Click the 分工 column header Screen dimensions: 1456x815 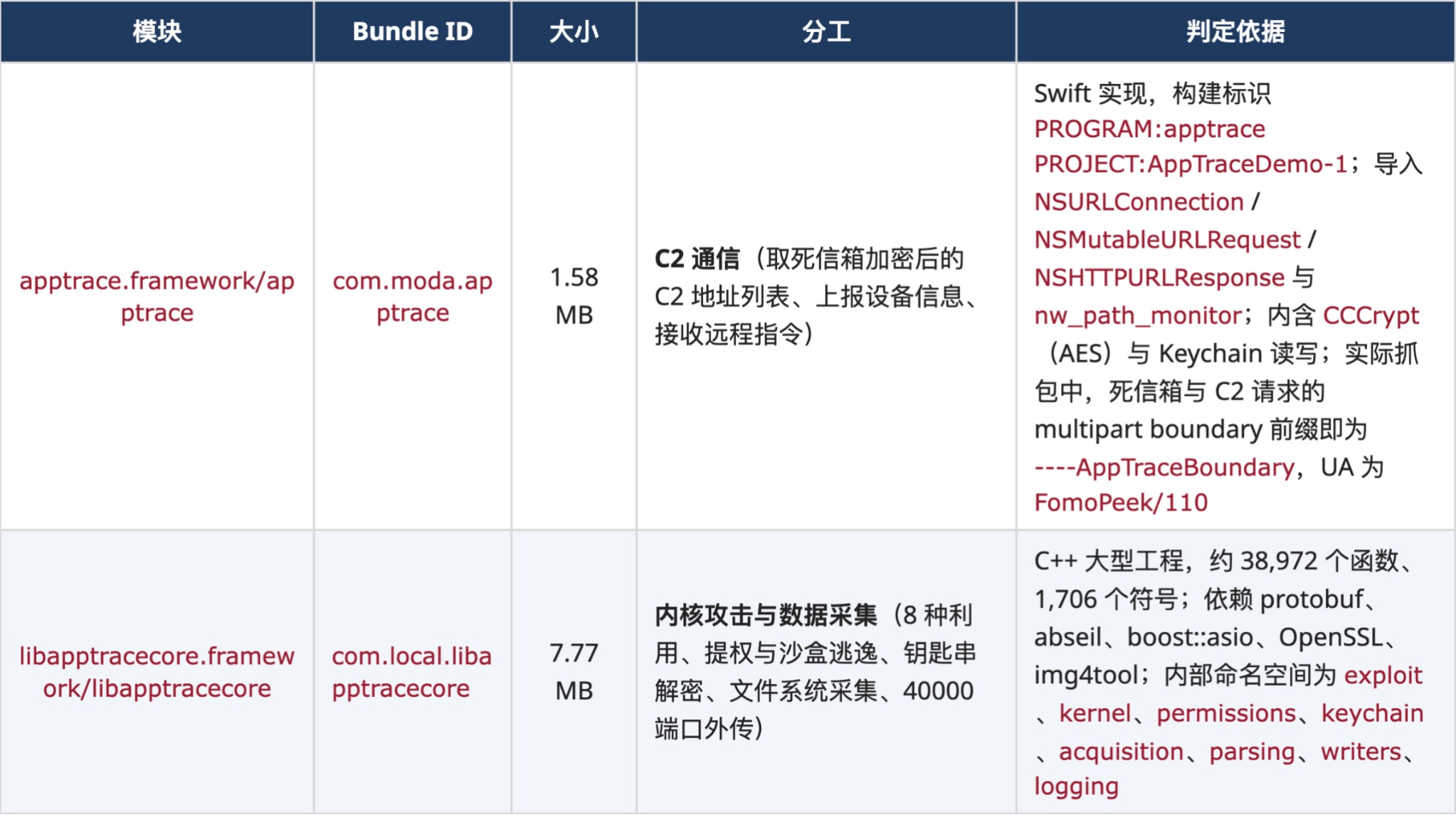[x=826, y=31]
